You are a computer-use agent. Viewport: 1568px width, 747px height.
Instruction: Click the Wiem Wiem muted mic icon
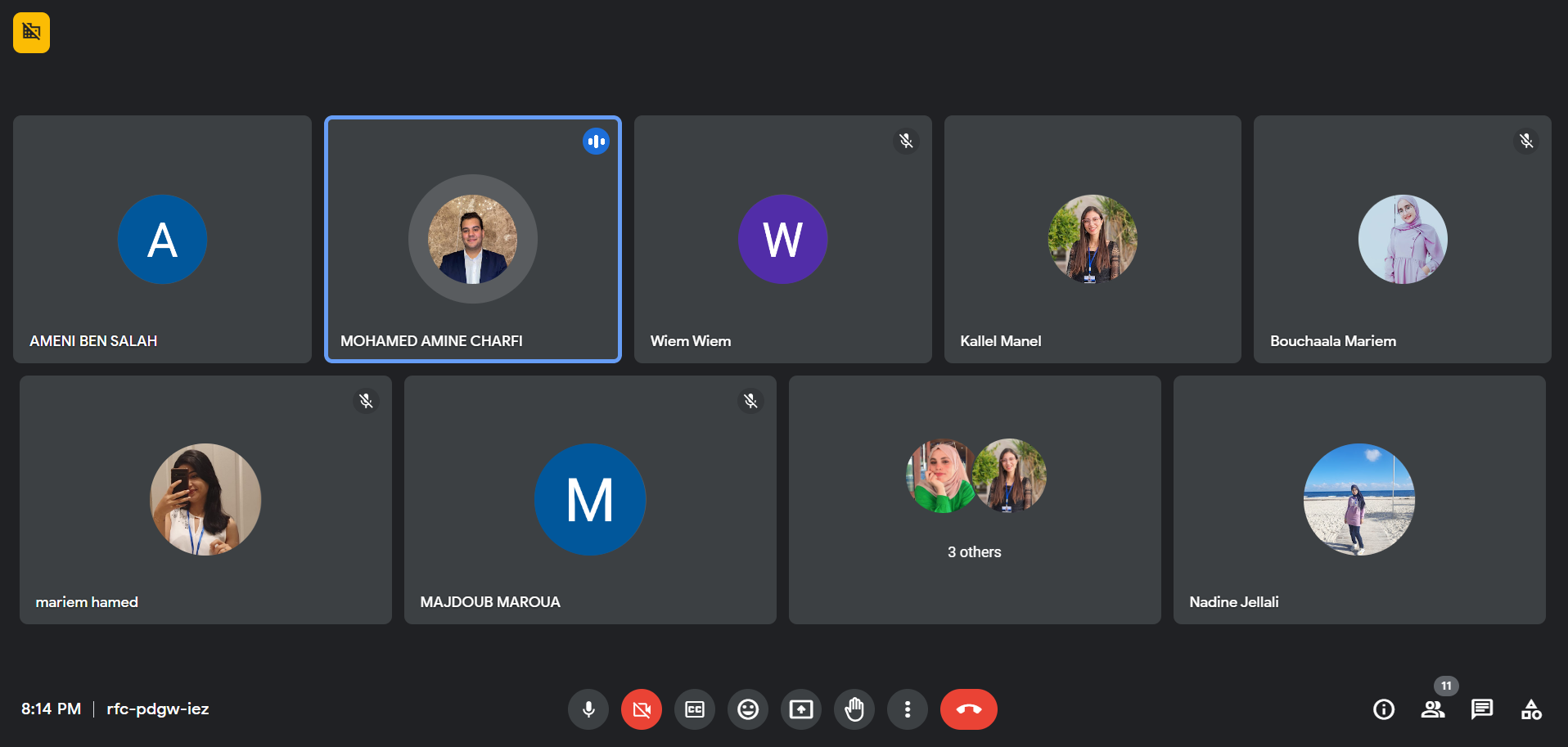(x=906, y=141)
